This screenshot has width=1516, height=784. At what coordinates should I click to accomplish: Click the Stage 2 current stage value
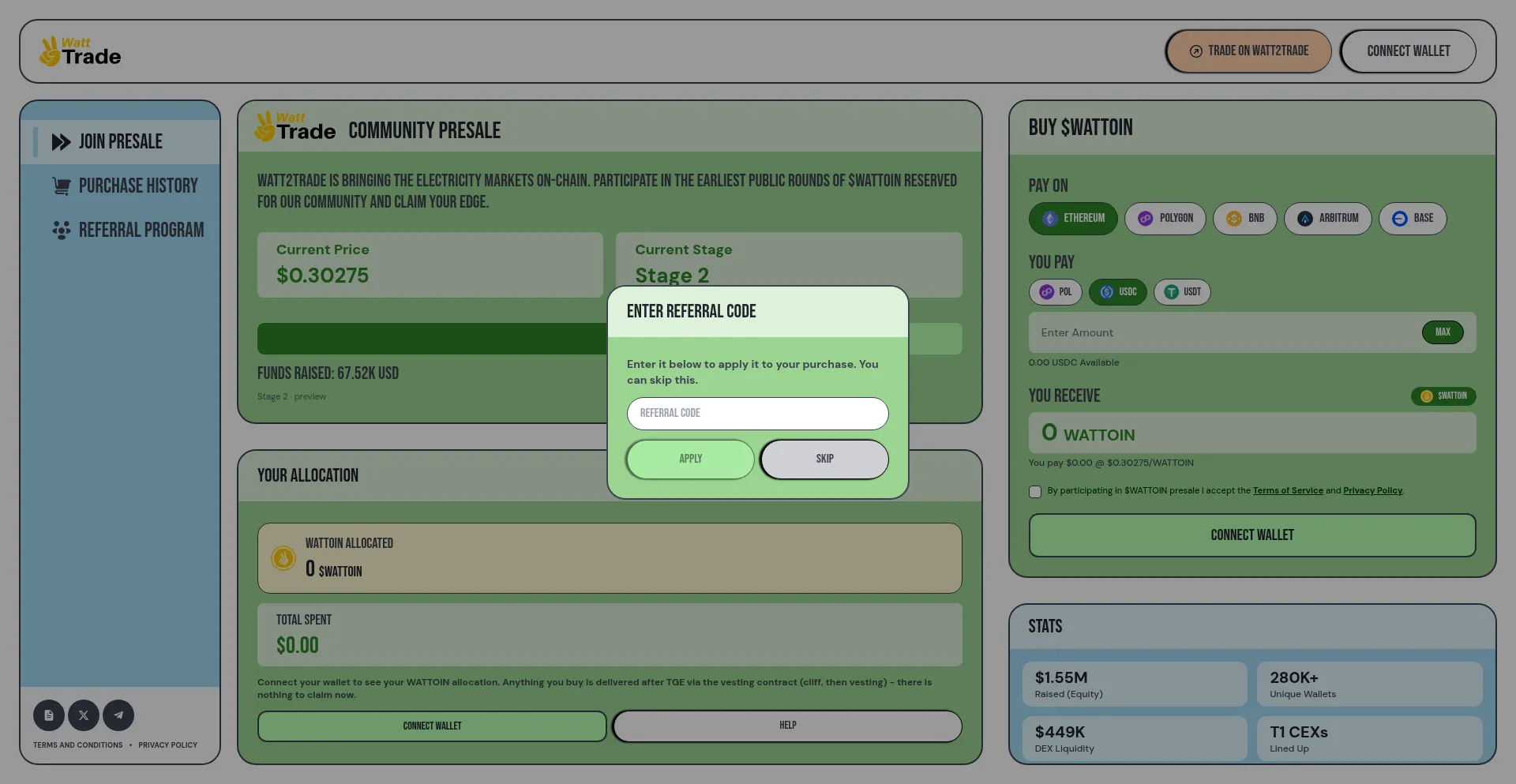(x=672, y=276)
